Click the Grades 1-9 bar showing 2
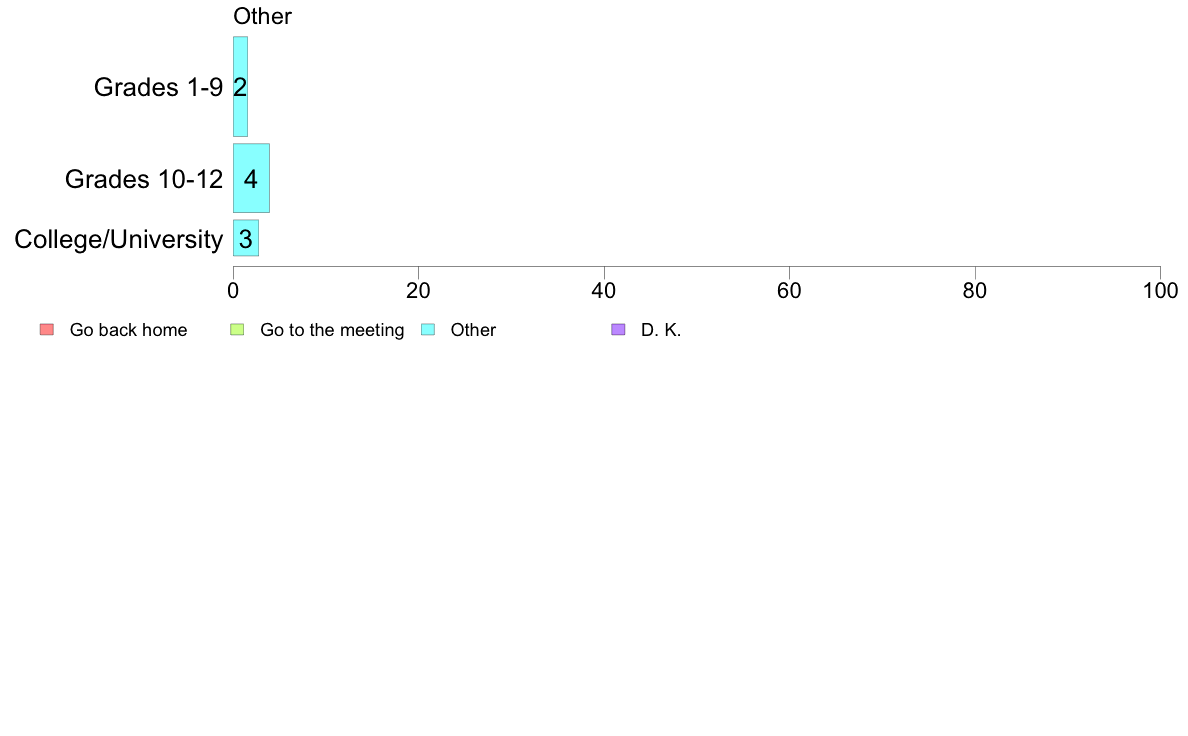 pos(240,86)
